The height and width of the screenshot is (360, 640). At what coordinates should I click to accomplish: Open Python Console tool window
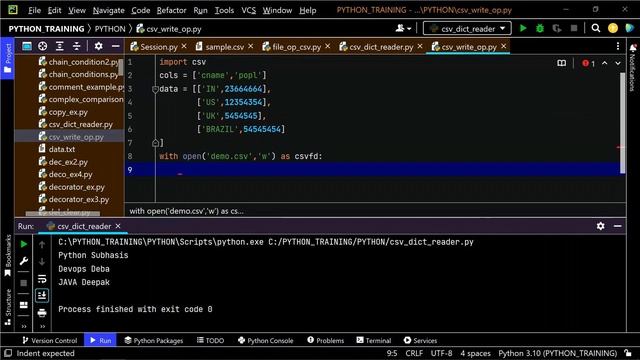pos(265,340)
